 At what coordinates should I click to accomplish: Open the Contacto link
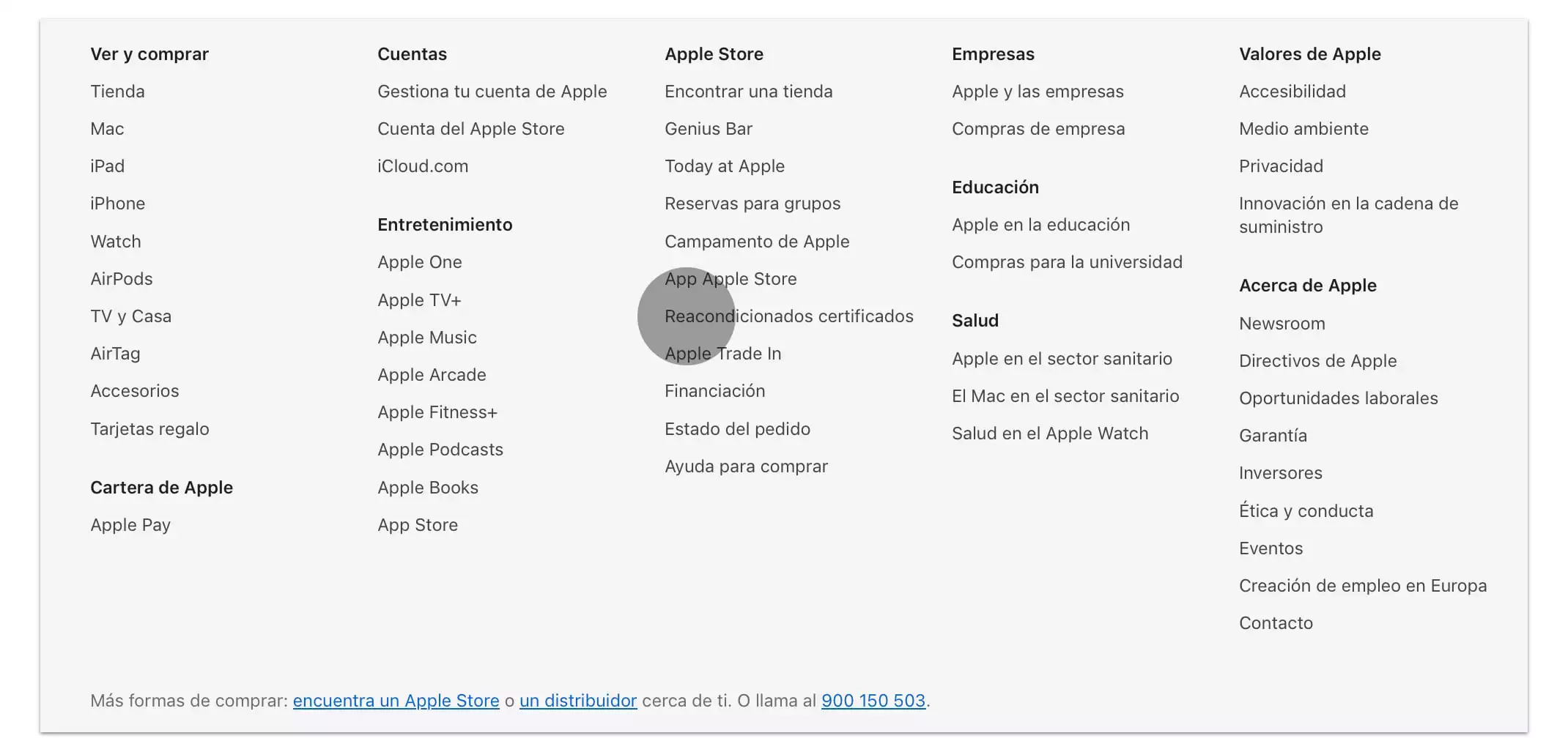pos(1276,623)
